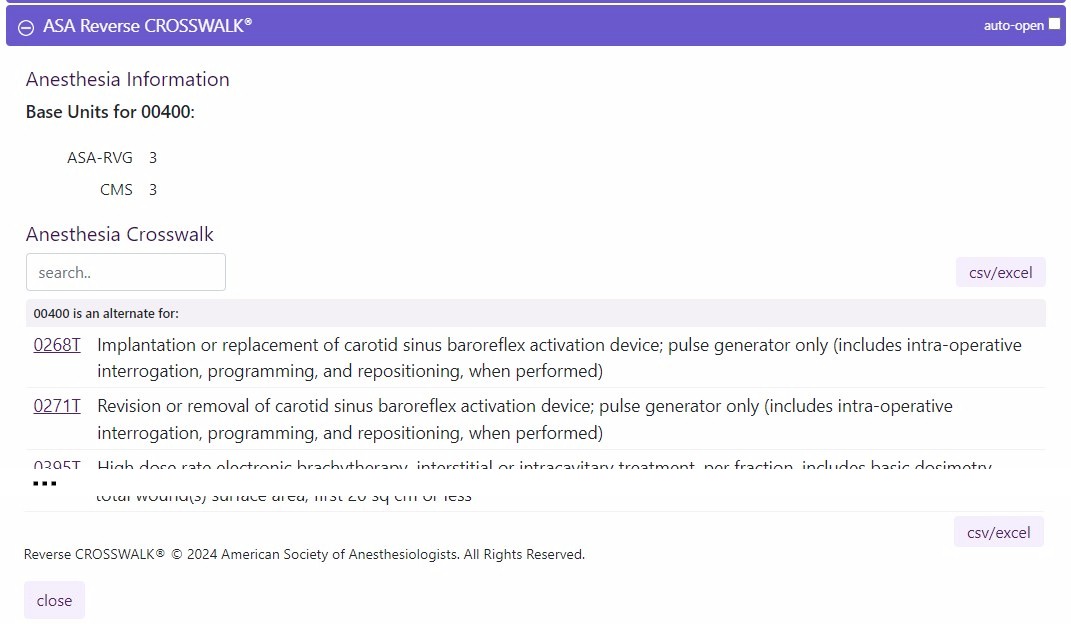
Task: Expand truncated list via the ellipsis
Action: point(45,484)
